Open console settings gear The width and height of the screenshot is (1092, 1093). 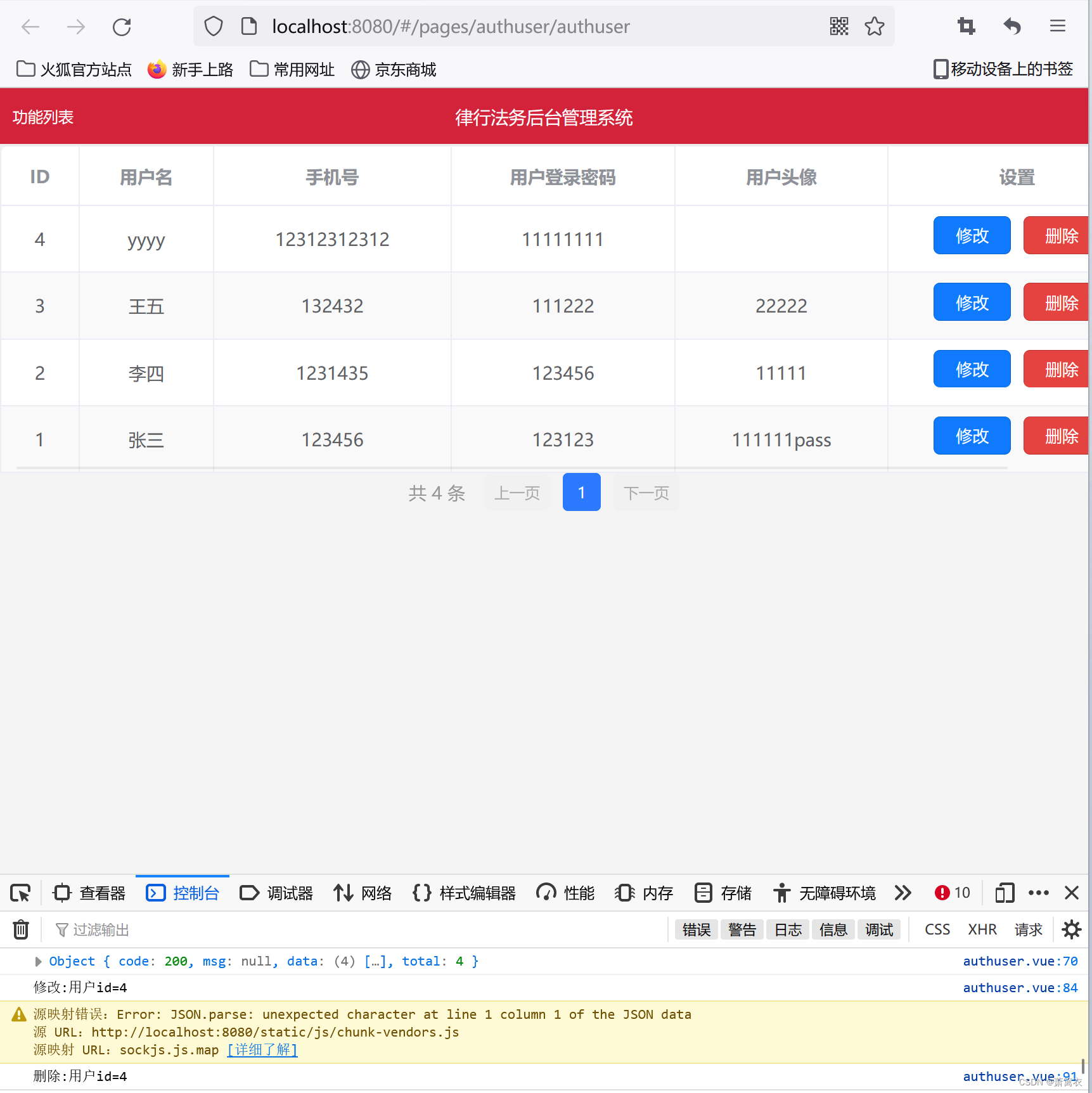coord(1072,929)
